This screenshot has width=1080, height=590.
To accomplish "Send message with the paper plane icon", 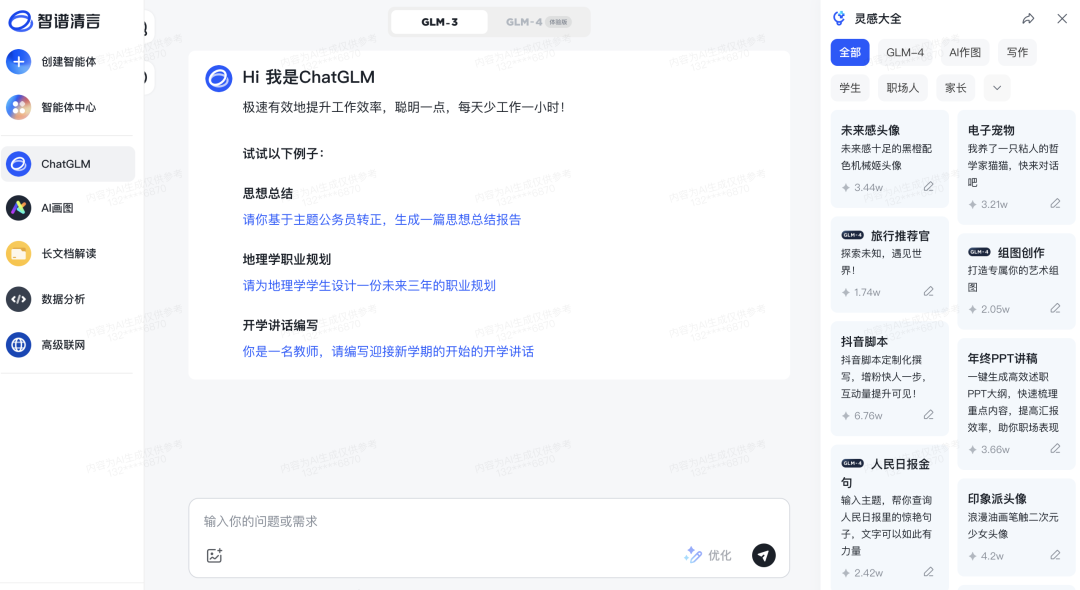I will click(763, 555).
